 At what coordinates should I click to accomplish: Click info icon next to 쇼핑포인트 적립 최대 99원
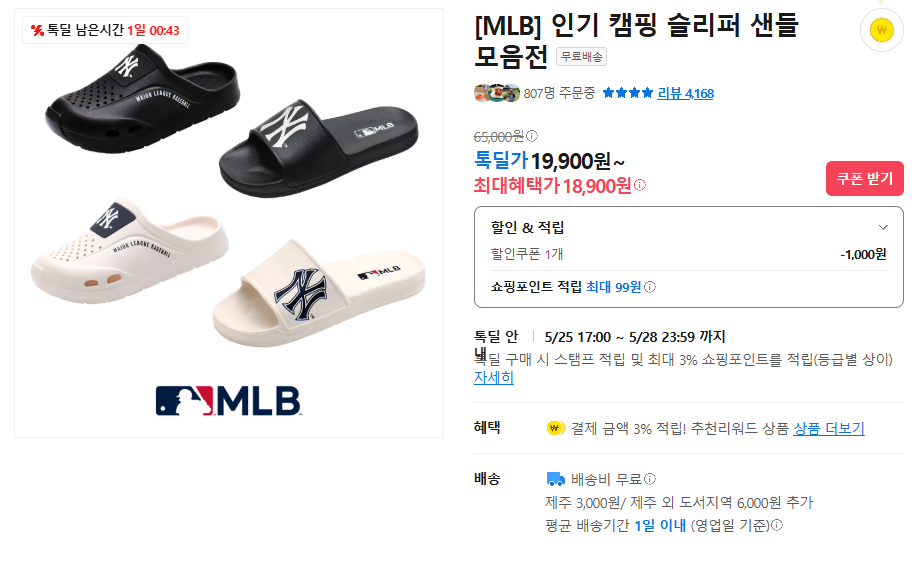click(650, 287)
